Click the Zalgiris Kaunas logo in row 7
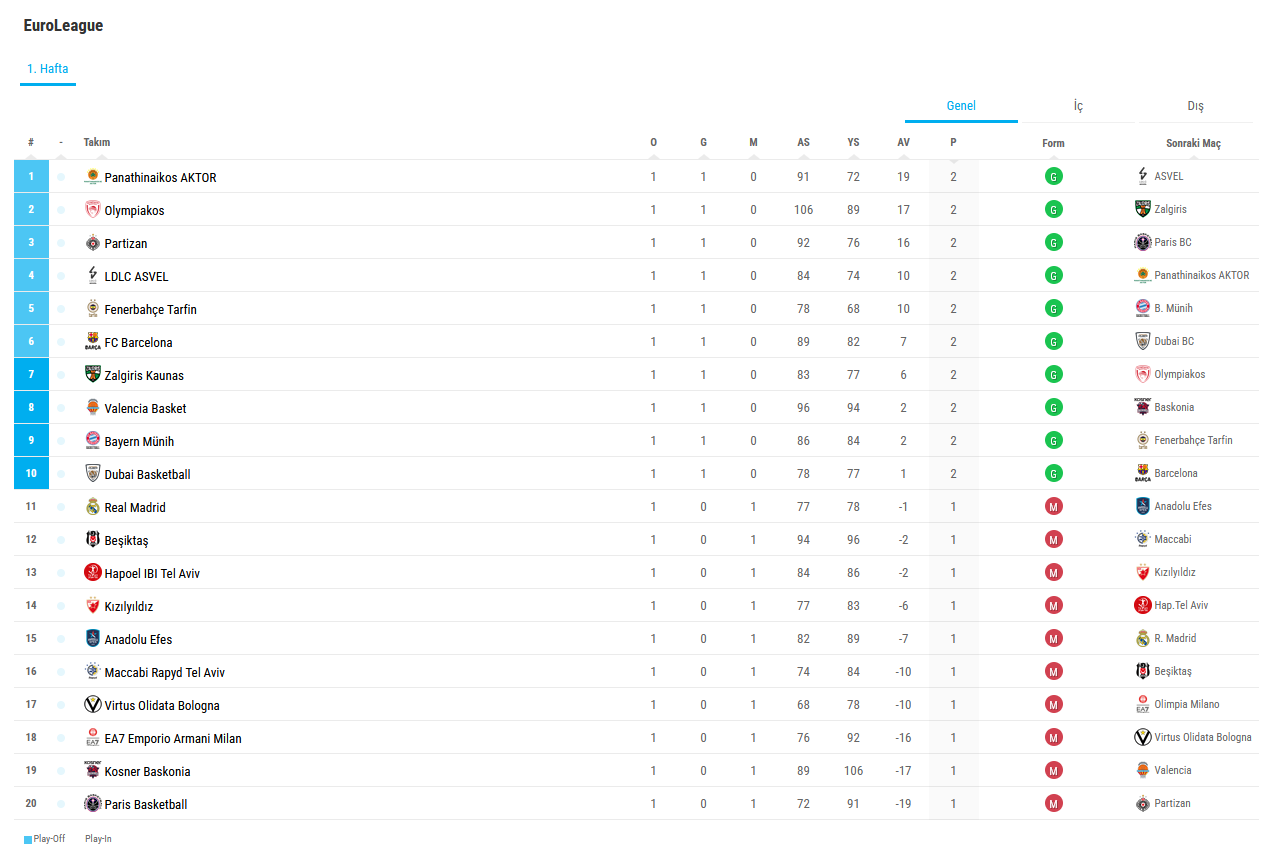The height and width of the screenshot is (850, 1272). click(93, 375)
